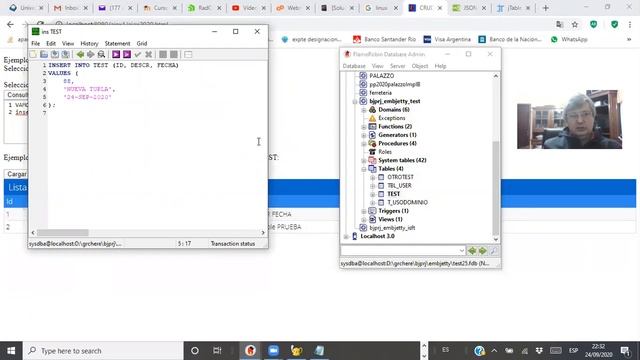This screenshot has height=360, width=640.
Task: Open a new Chrome tab with plus button
Action: coord(545,8)
